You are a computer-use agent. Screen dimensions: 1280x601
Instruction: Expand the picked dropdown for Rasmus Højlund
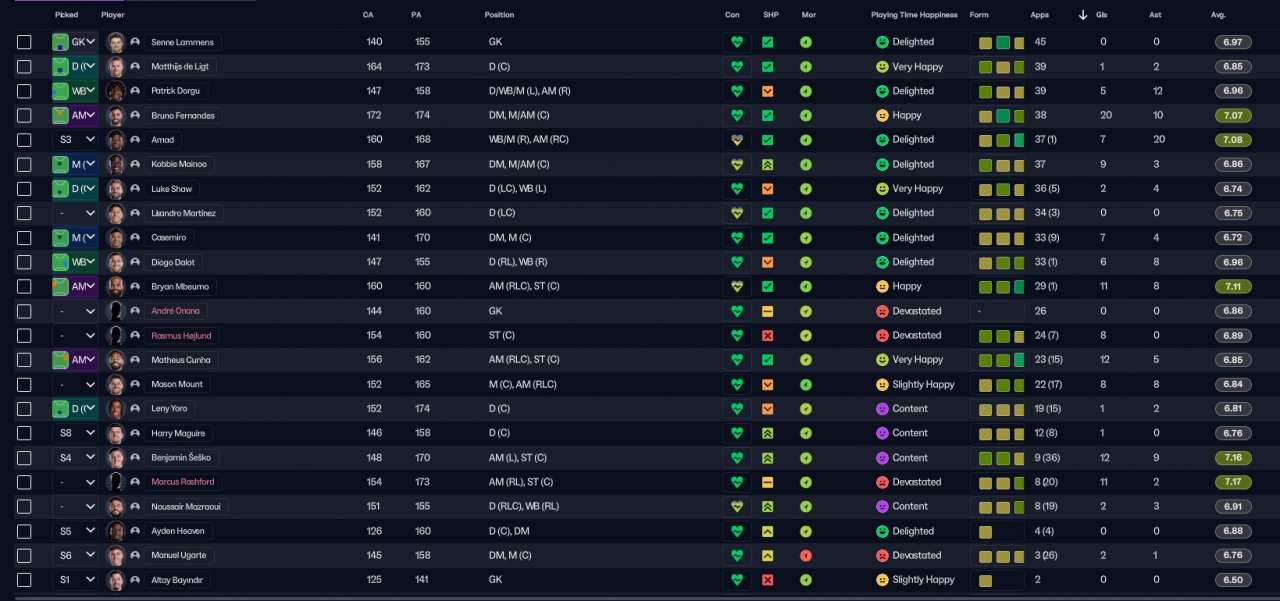[75, 335]
